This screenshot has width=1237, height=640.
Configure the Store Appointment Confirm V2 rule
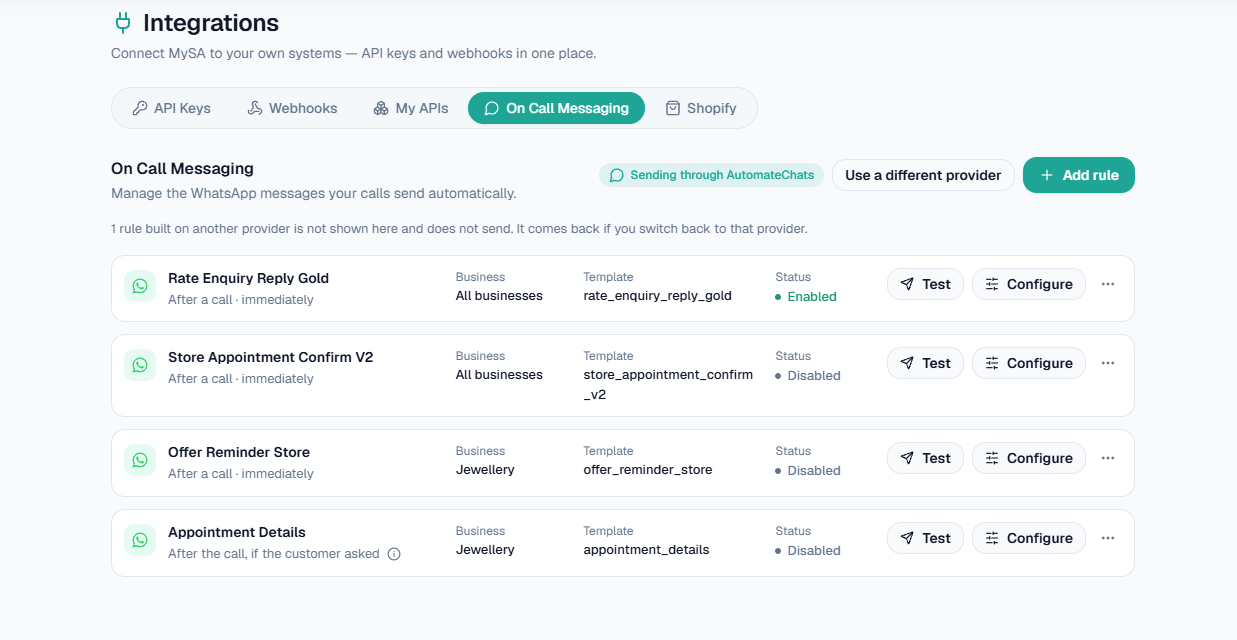1029,363
